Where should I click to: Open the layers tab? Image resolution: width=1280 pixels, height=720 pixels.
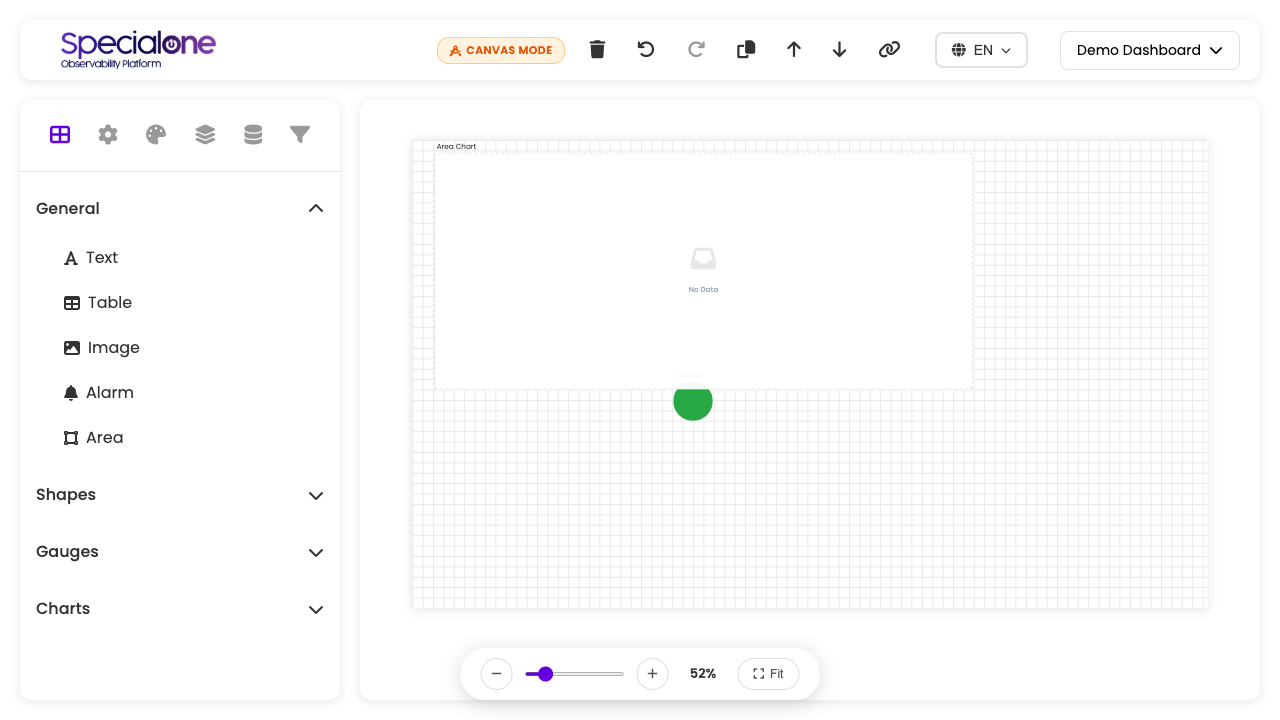click(205, 134)
